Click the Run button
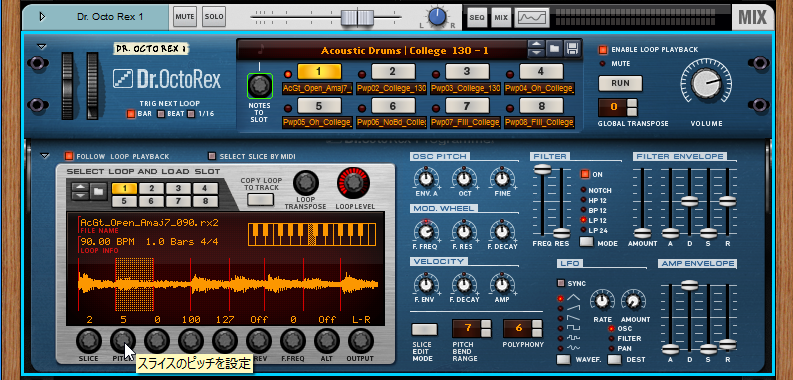Image resolution: width=793 pixels, height=380 pixels. (620, 83)
